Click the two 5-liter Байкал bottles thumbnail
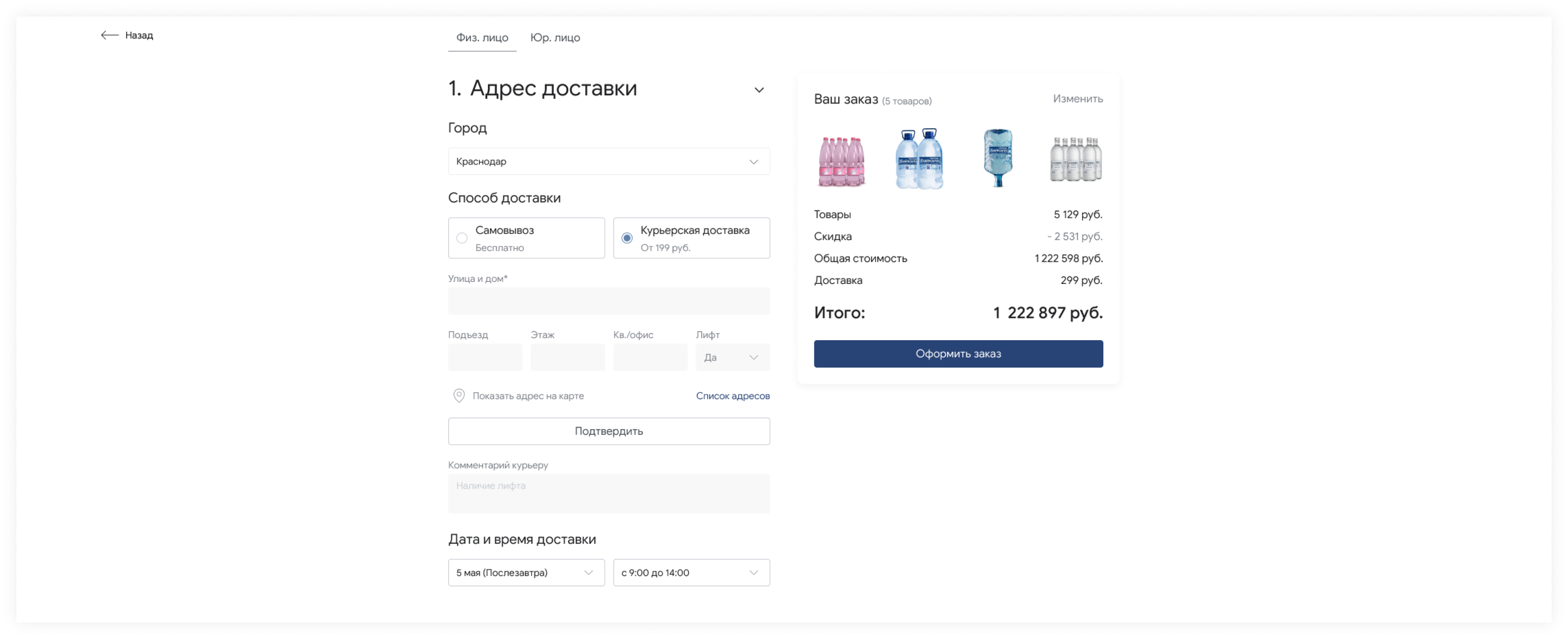This screenshot has width=1568, height=639. pos(919,158)
